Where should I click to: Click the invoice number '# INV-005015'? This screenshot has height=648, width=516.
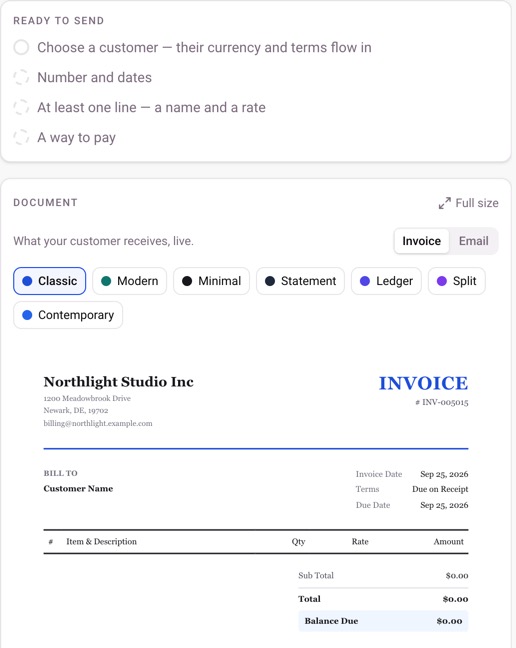[442, 402]
